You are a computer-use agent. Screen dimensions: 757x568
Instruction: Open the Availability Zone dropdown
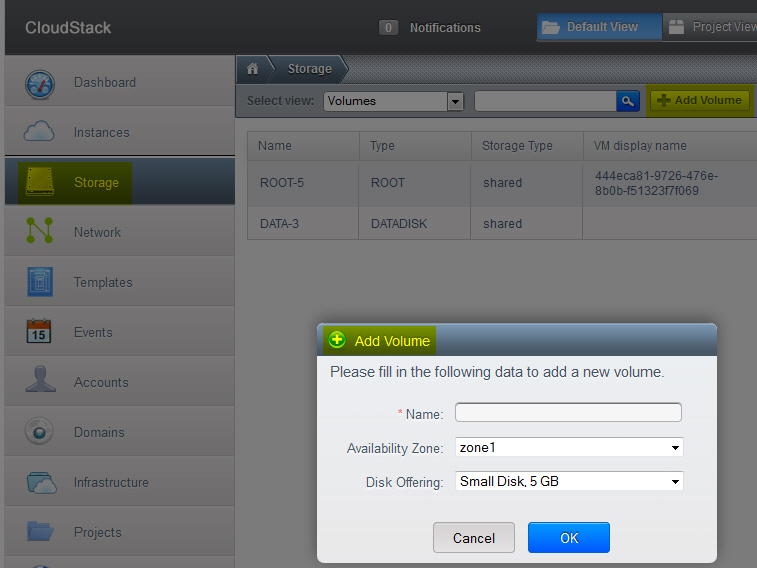pyautogui.click(x=568, y=448)
